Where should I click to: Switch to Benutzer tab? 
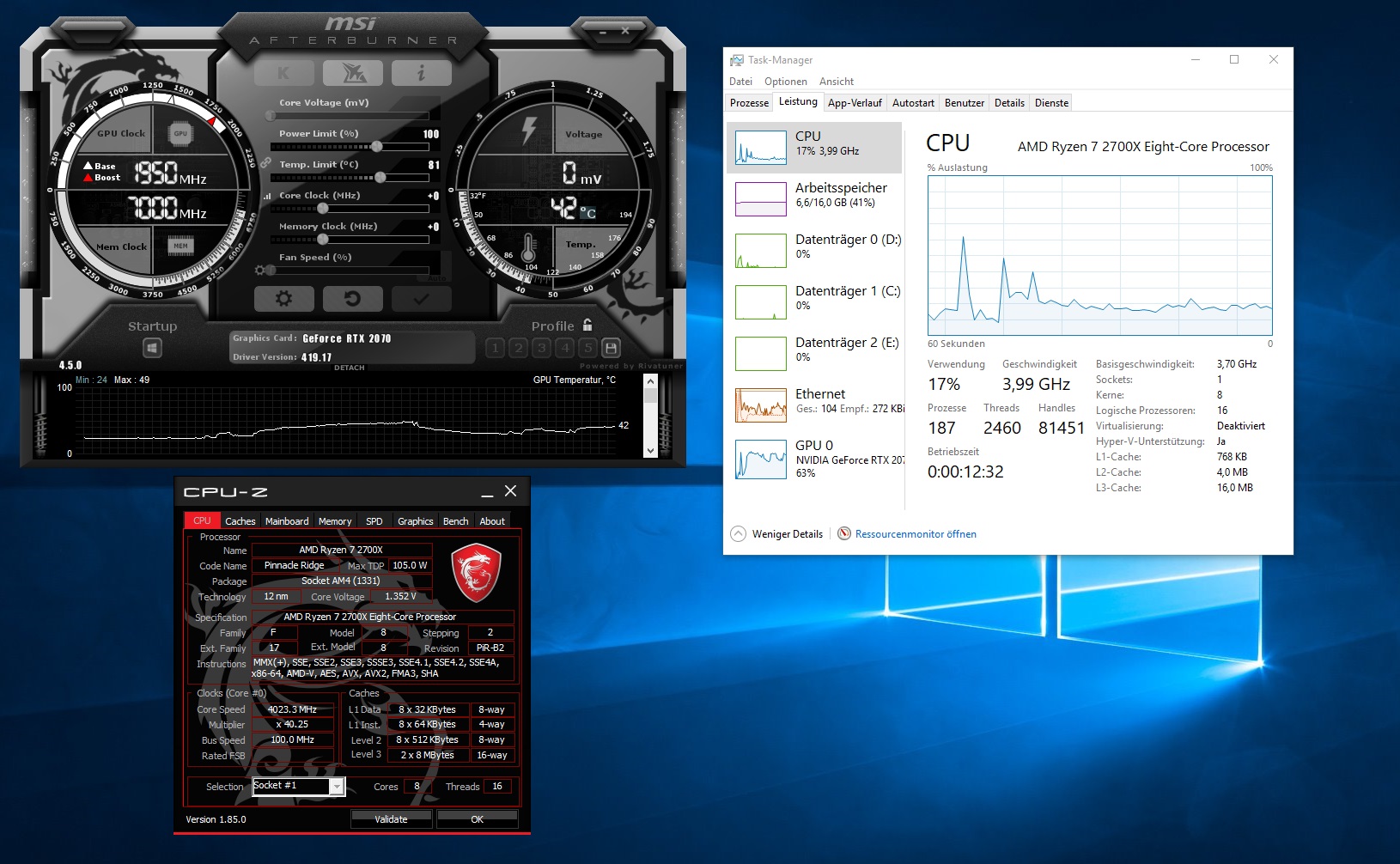tap(965, 103)
